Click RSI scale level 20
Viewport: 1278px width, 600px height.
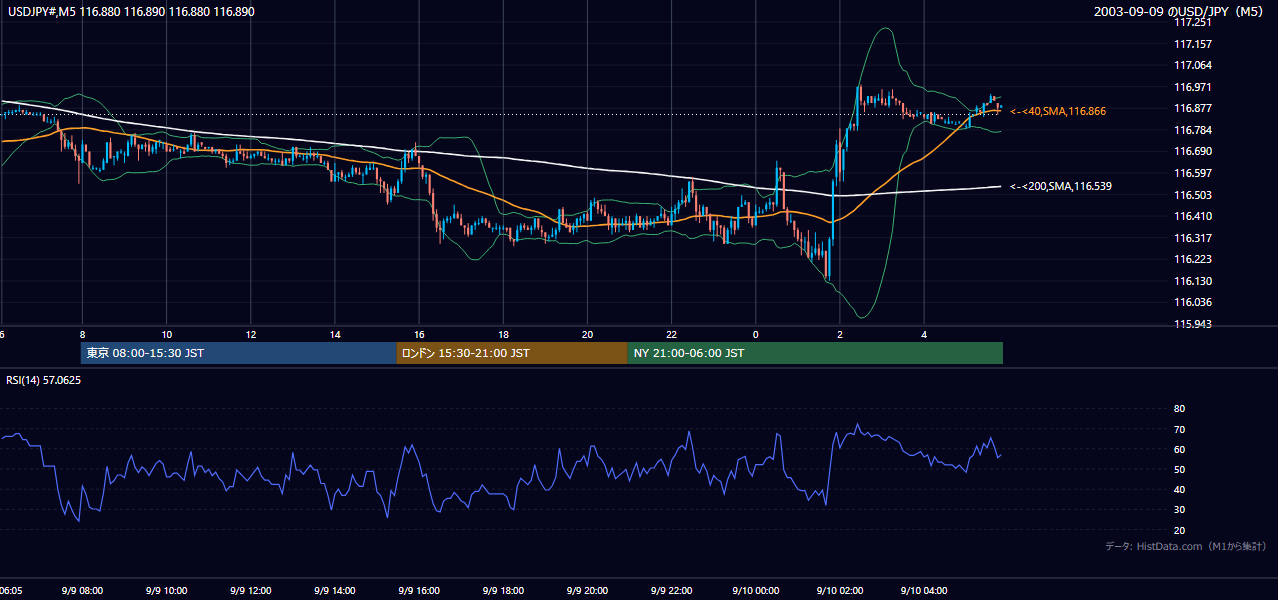[1179, 530]
